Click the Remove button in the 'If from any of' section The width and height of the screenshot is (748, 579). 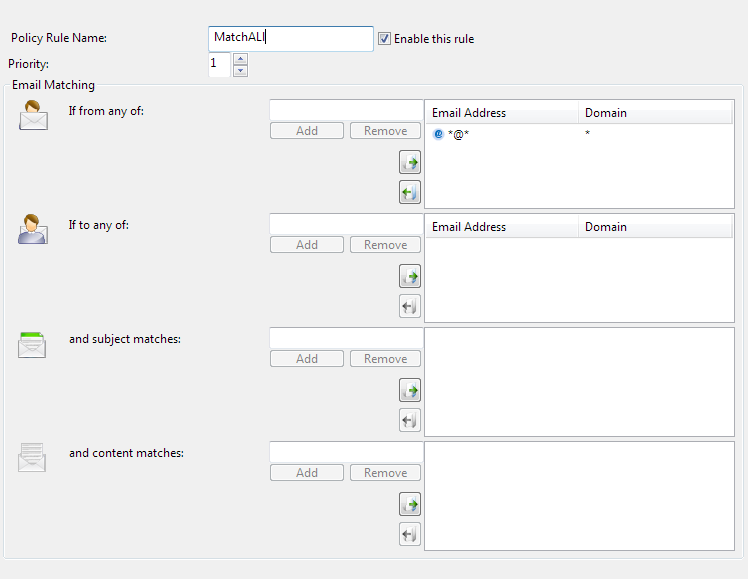385,131
